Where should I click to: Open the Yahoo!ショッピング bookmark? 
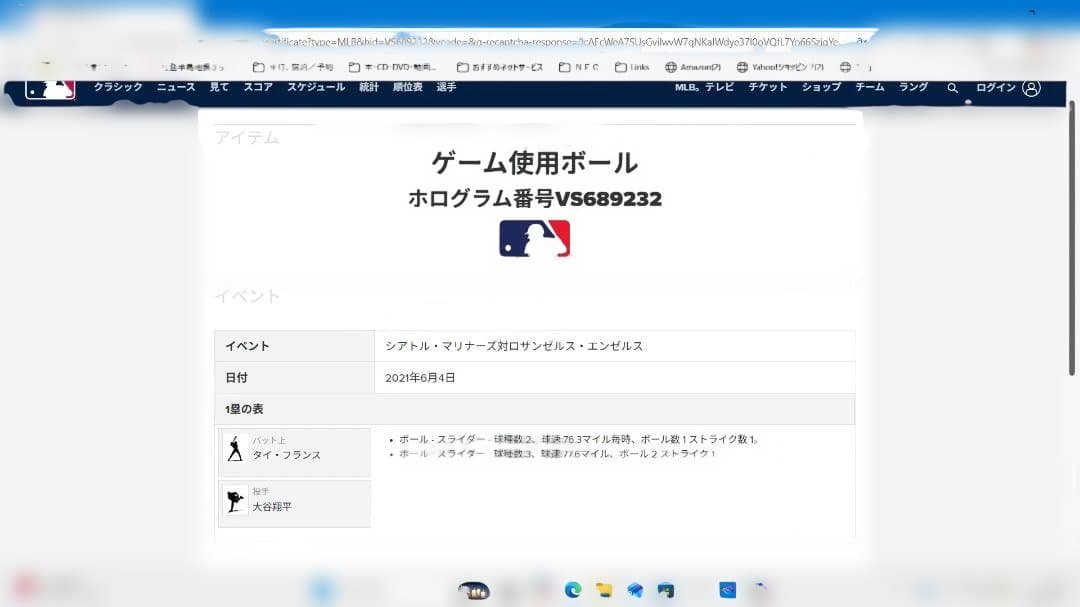click(780, 67)
